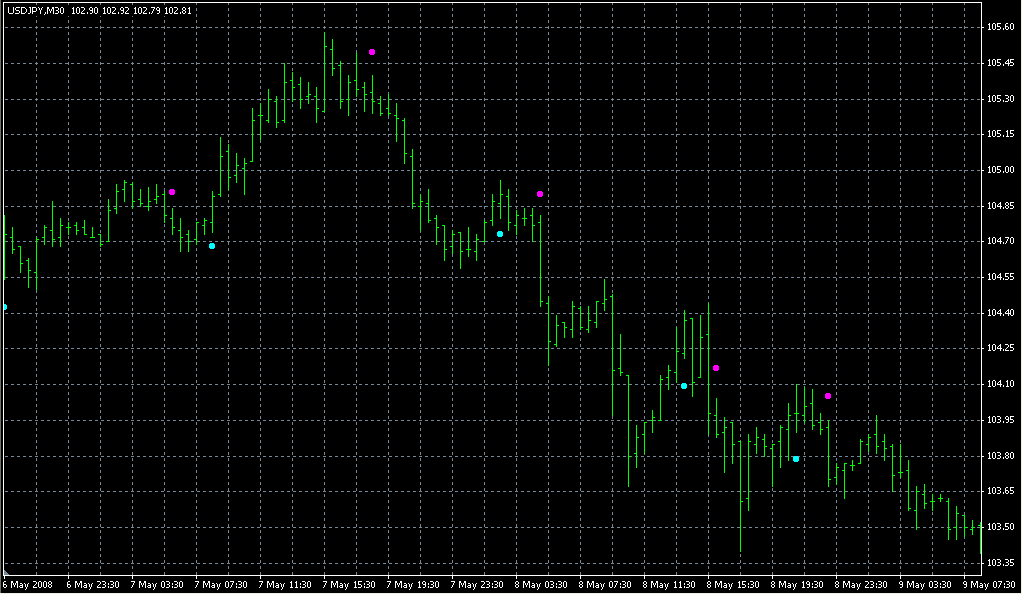Select the lowest magenta signal dot
Image resolution: width=1024 pixels, height=594 pixels.
click(828, 396)
